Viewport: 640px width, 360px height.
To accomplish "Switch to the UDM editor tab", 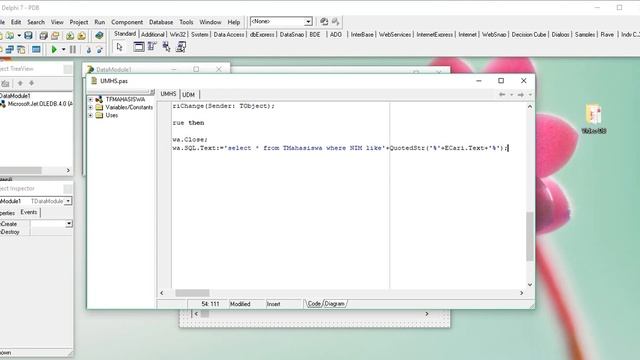I will point(188,94).
